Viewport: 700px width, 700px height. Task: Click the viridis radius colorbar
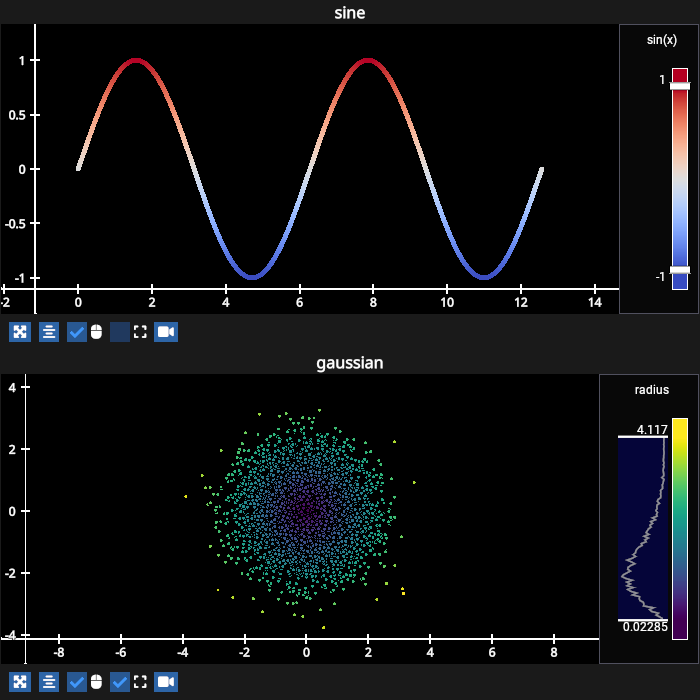click(x=680, y=529)
